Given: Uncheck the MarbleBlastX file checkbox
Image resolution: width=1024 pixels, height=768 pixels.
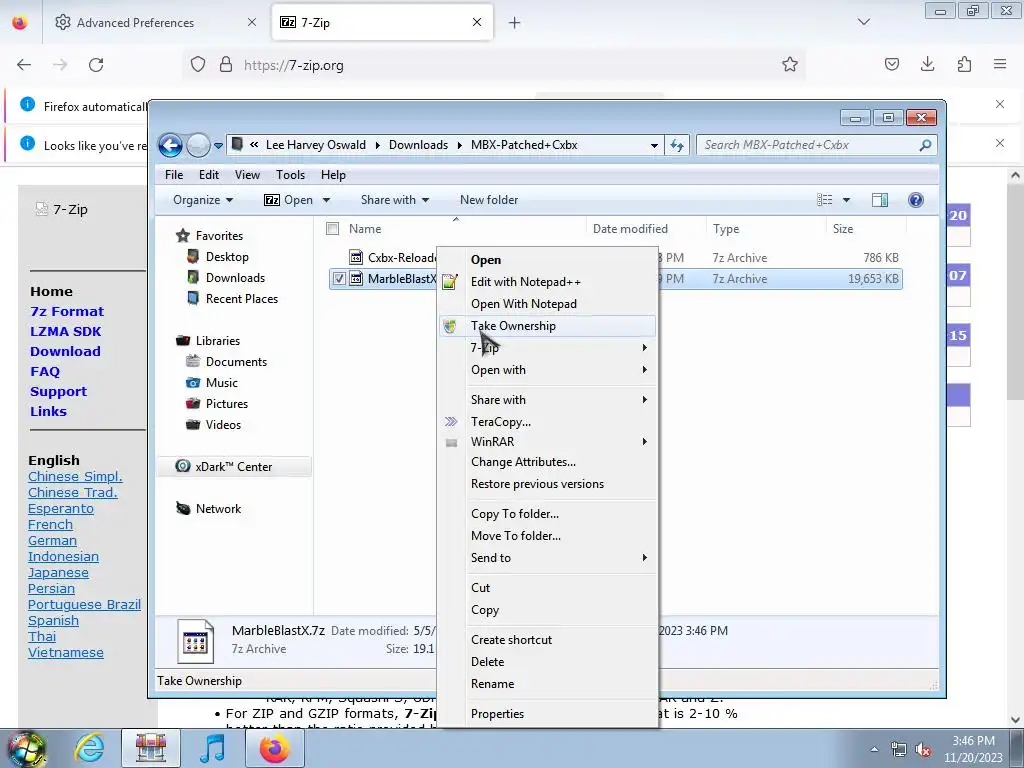Looking at the screenshot, I should 339,279.
